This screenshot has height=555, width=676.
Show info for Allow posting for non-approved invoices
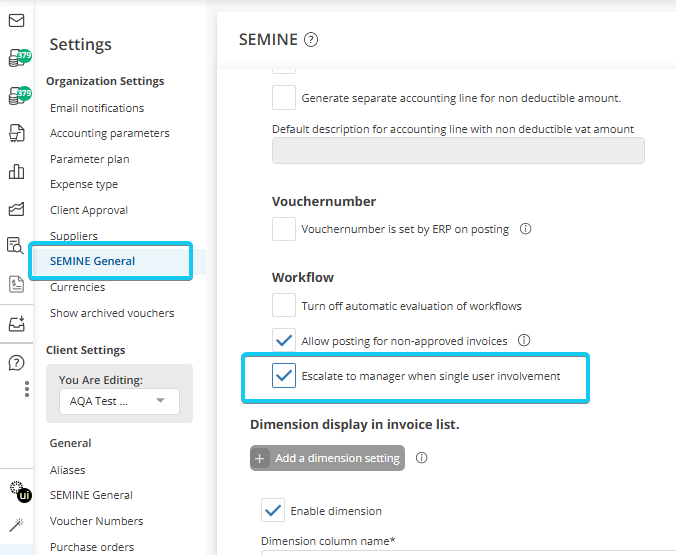pos(524,340)
